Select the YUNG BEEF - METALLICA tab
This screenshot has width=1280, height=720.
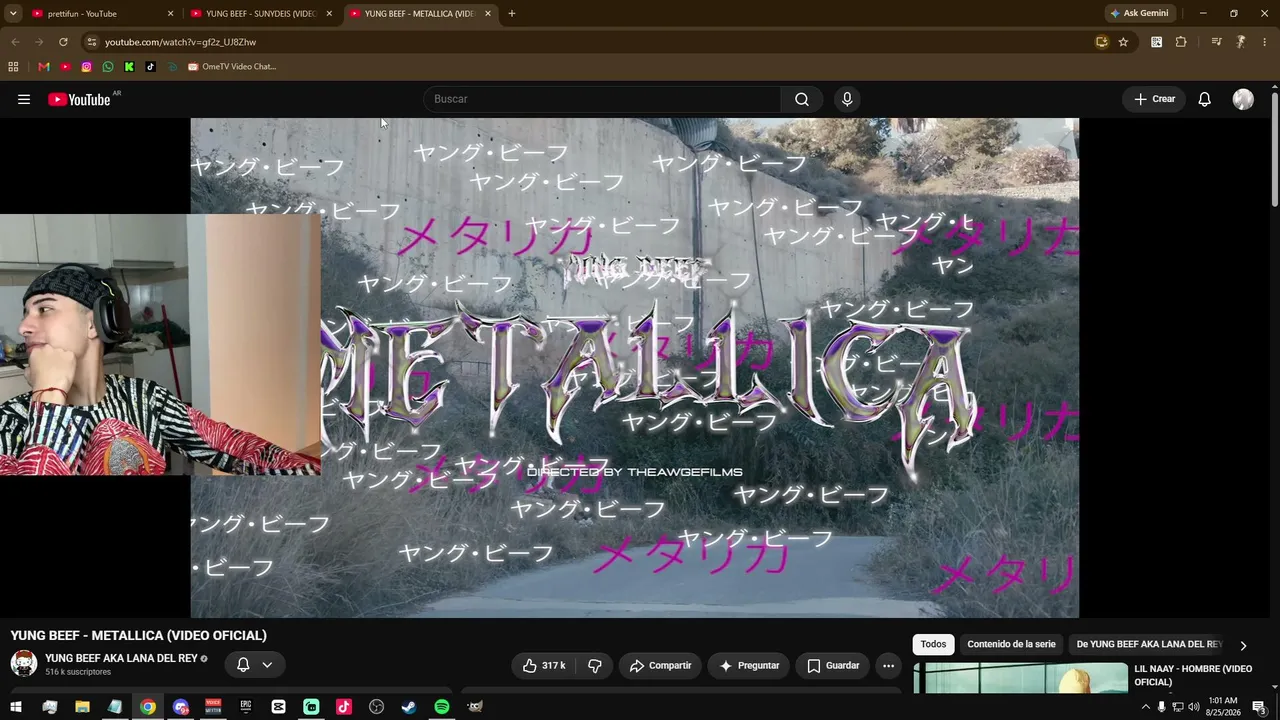(x=420, y=14)
